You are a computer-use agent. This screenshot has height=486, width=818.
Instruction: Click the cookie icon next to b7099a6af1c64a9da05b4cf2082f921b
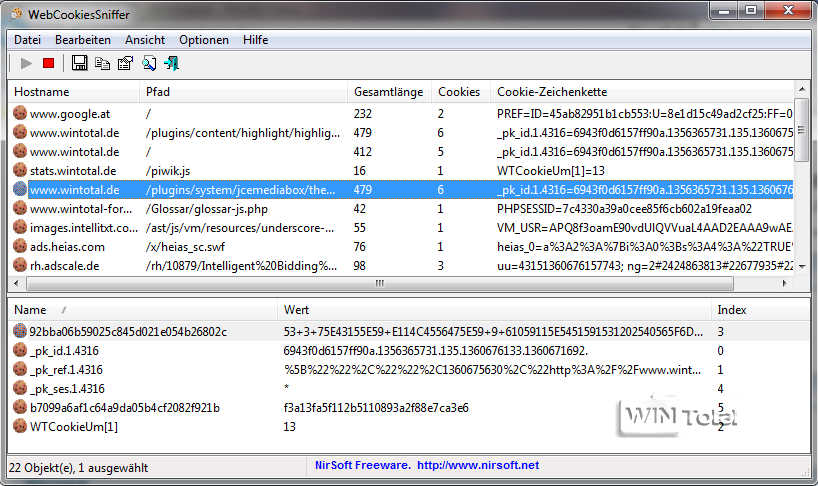tap(20, 407)
